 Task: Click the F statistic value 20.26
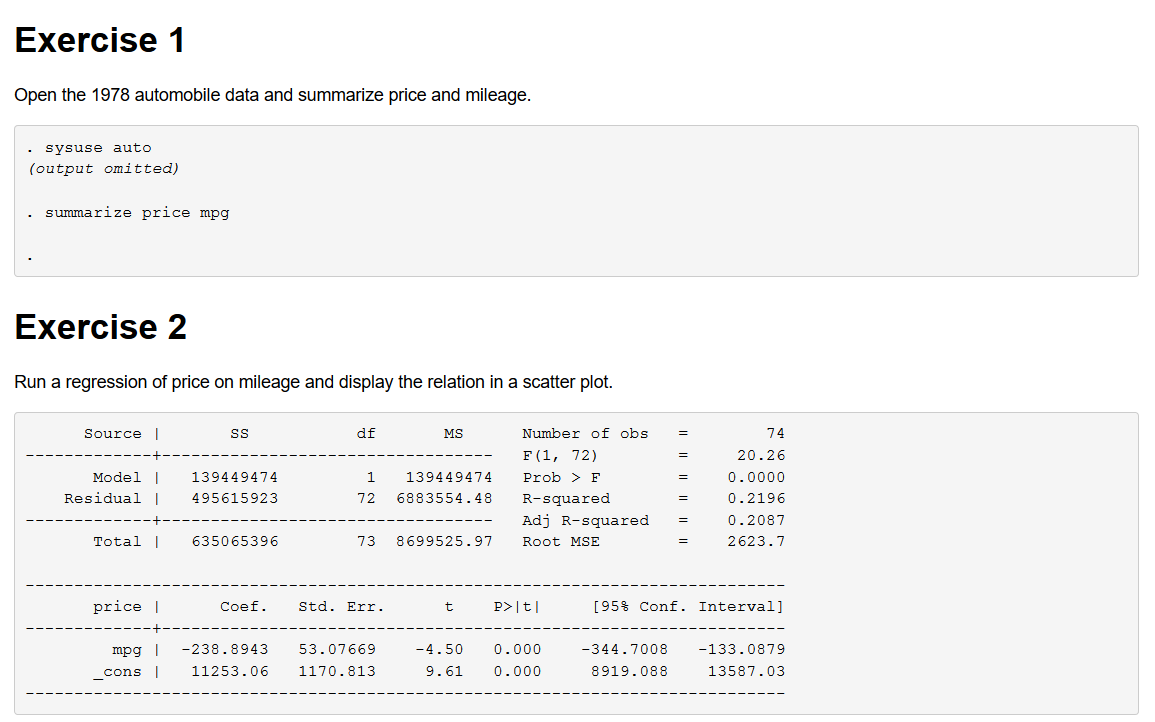(761, 456)
